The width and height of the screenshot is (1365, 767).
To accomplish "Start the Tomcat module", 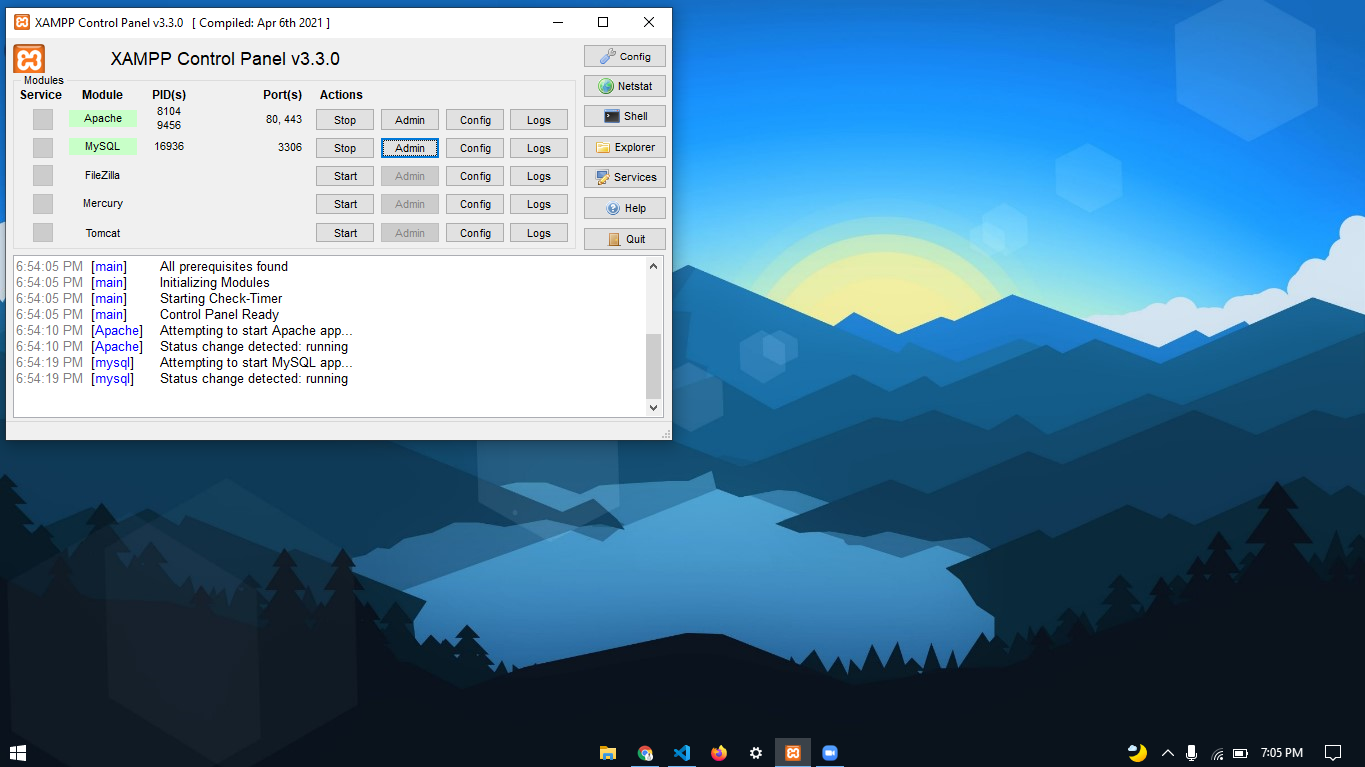I will tap(345, 233).
